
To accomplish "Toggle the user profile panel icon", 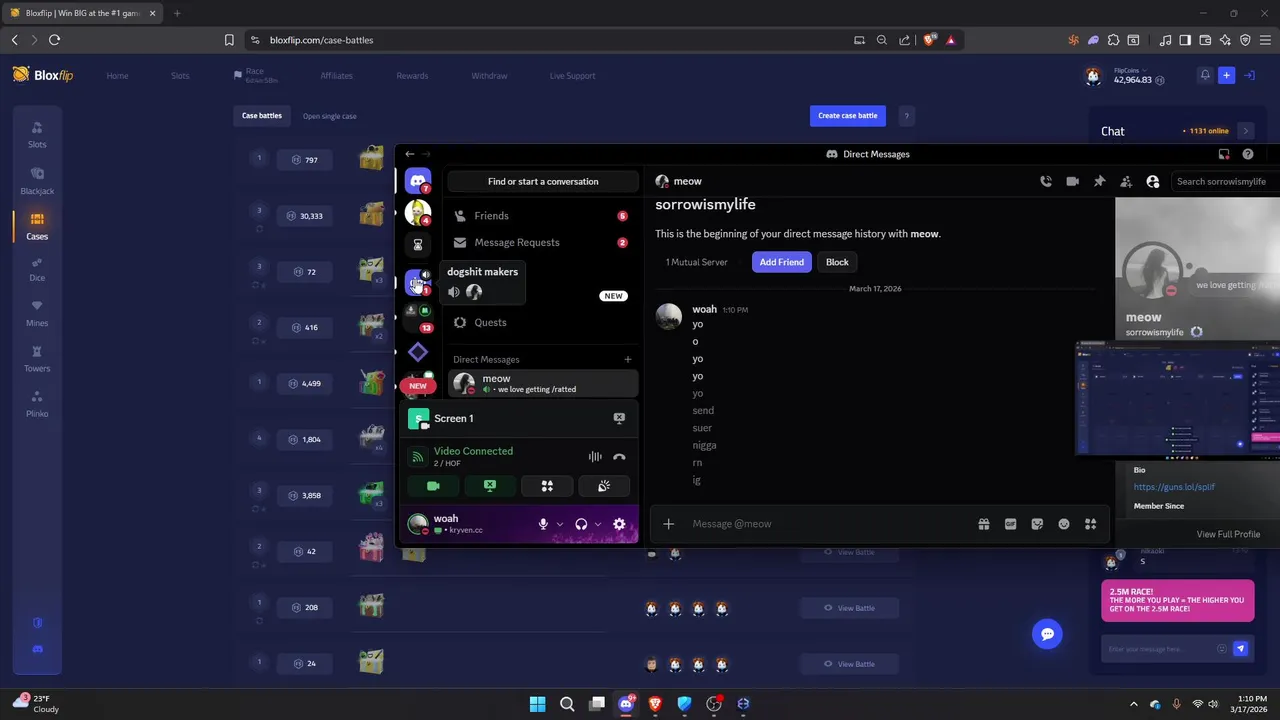I will (1153, 181).
